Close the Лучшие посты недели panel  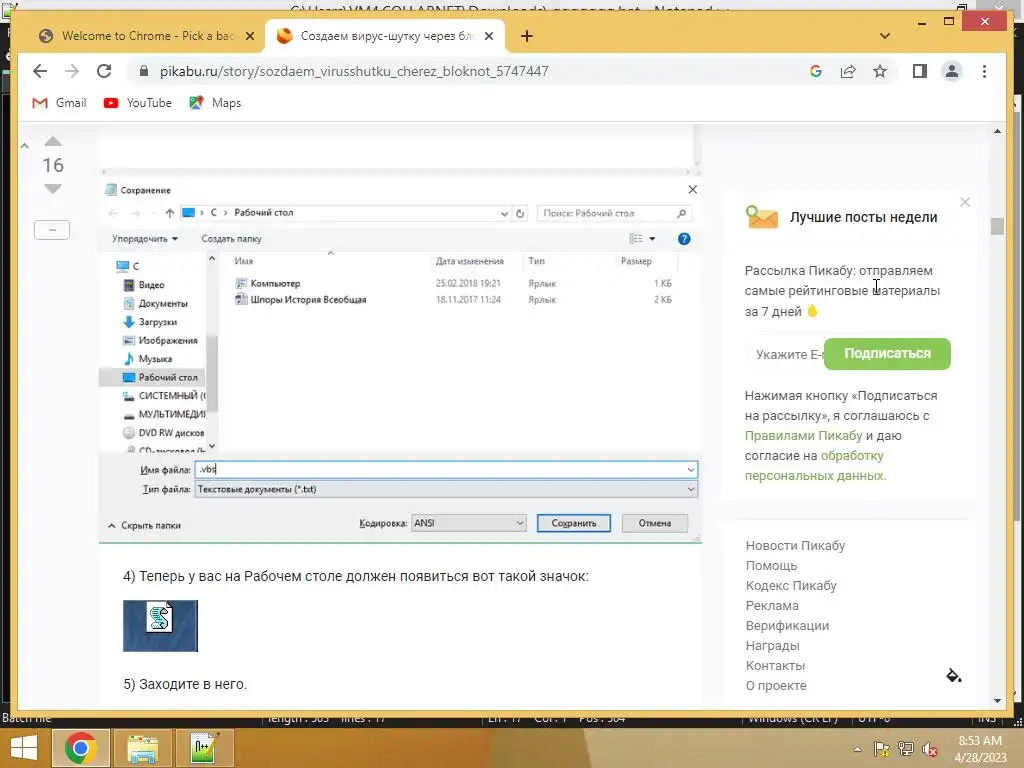coord(965,202)
